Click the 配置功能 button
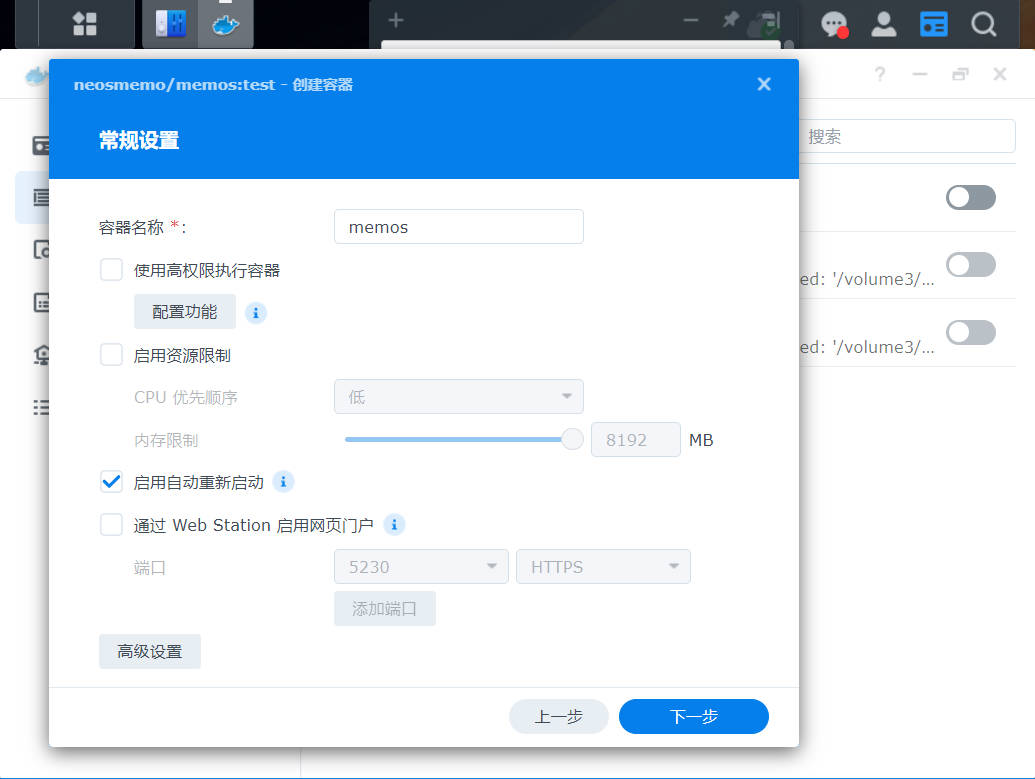The width and height of the screenshot is (1035, 779). (185, 312)
